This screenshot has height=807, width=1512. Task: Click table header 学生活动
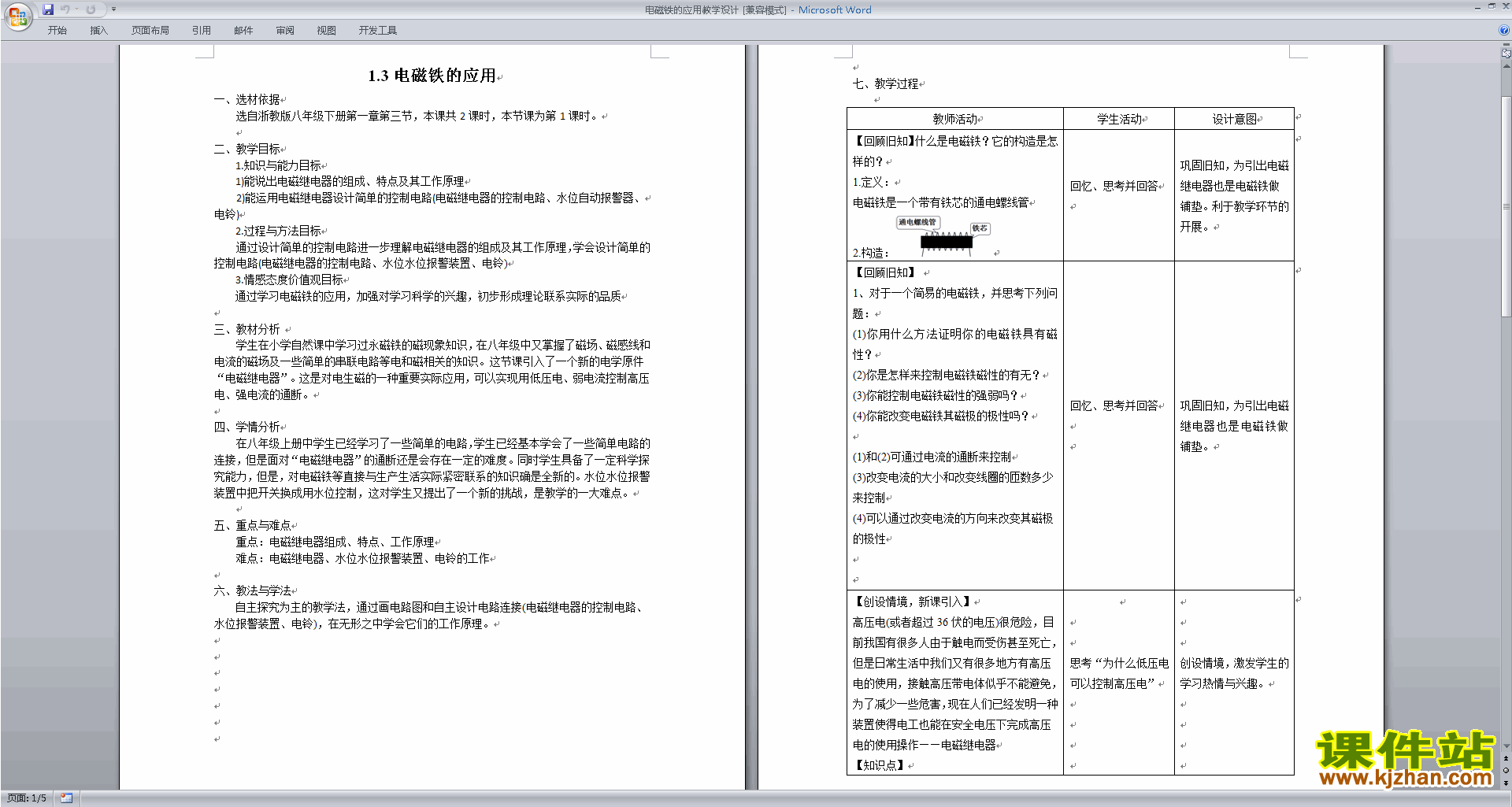point(1119,119)
